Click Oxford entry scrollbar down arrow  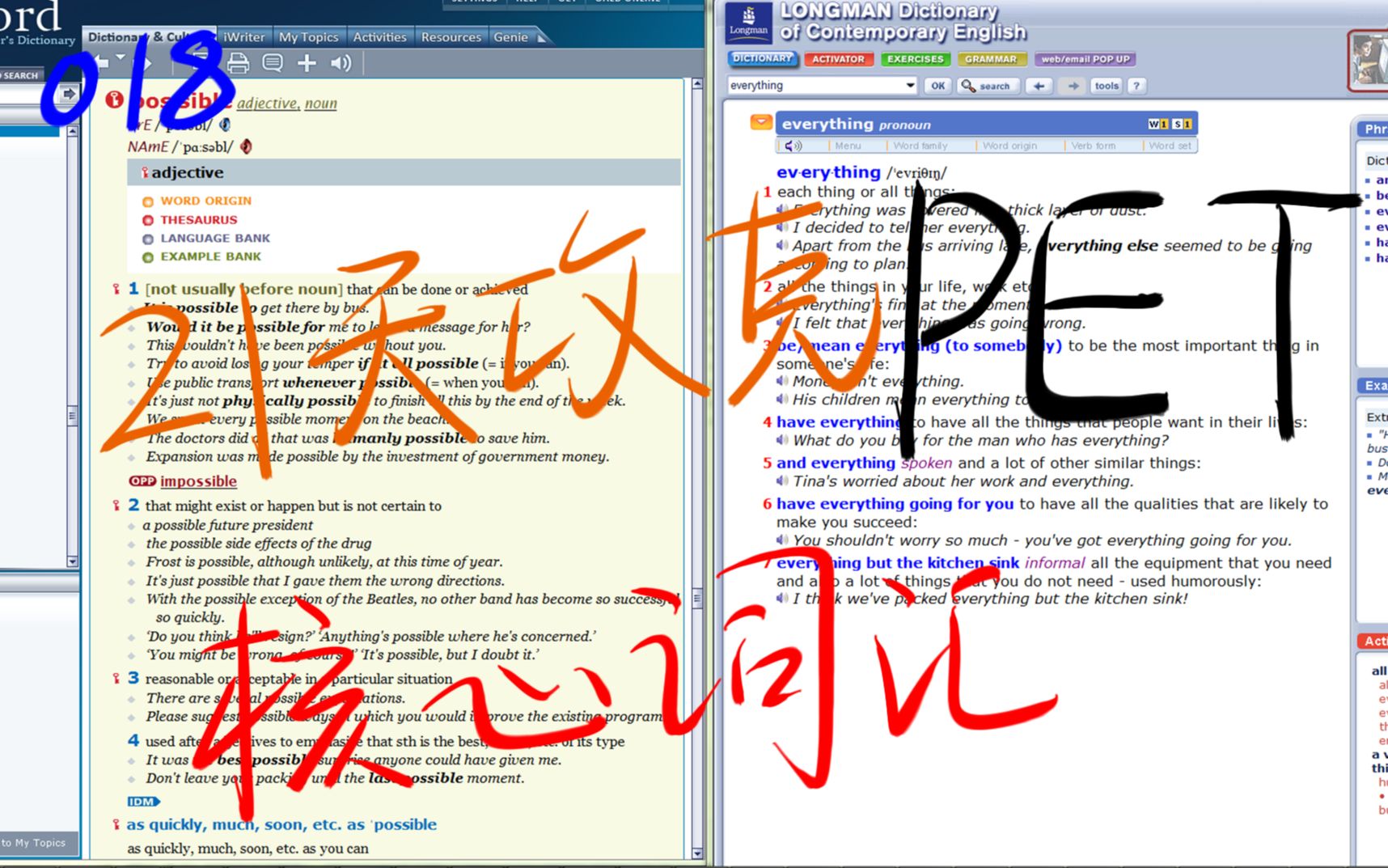click(697, 853)
